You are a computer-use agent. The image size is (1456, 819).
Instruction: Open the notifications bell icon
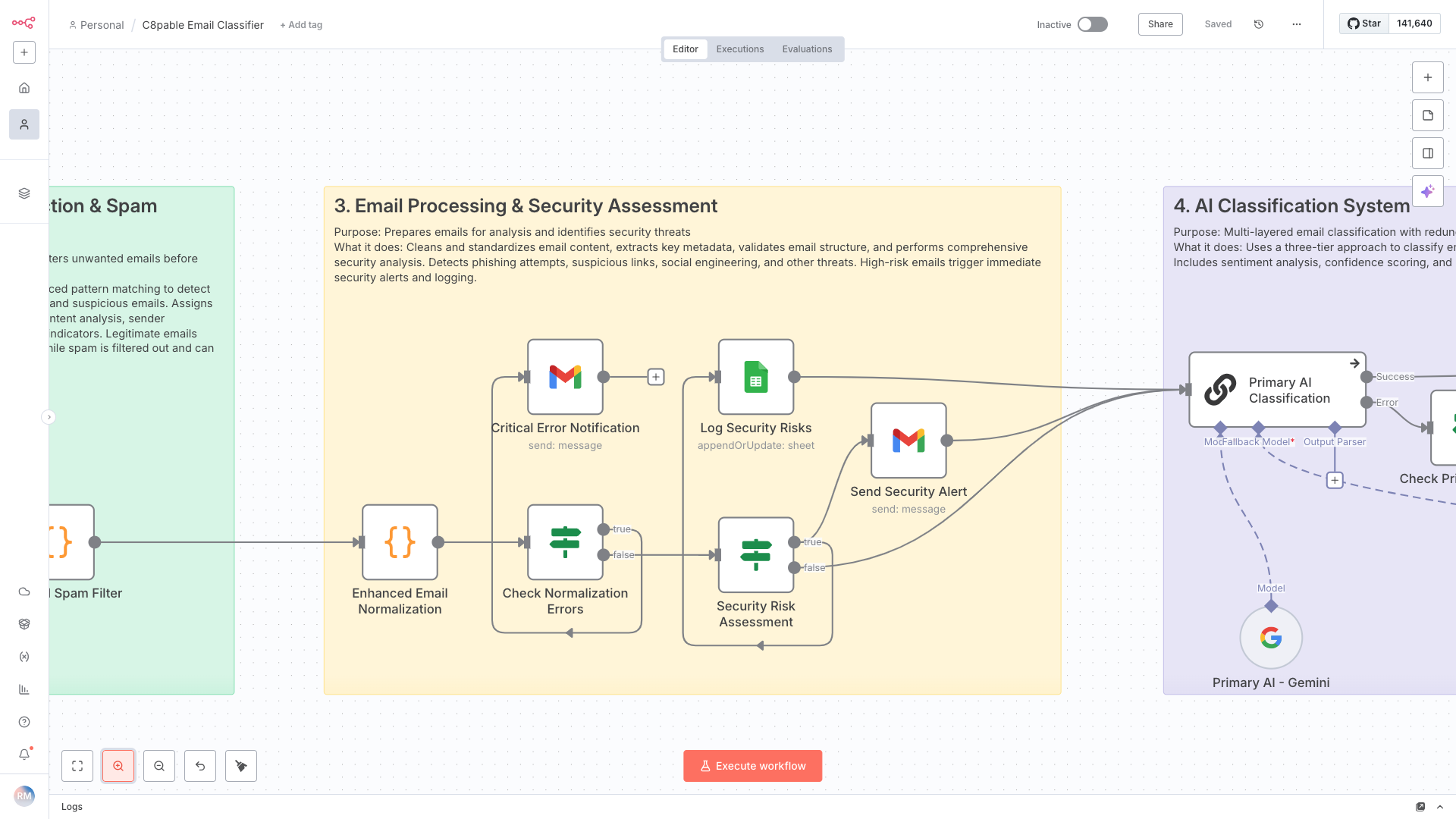click(x=24, y=755)
